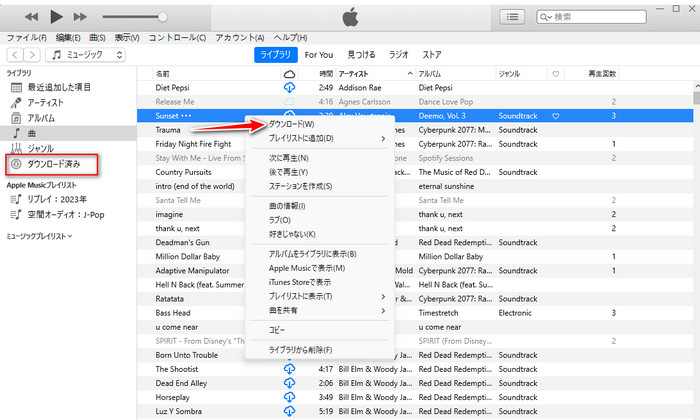Viewport: 700px width, 420px height.
Task: Open the 曲(S) menu
Action: 97,38
